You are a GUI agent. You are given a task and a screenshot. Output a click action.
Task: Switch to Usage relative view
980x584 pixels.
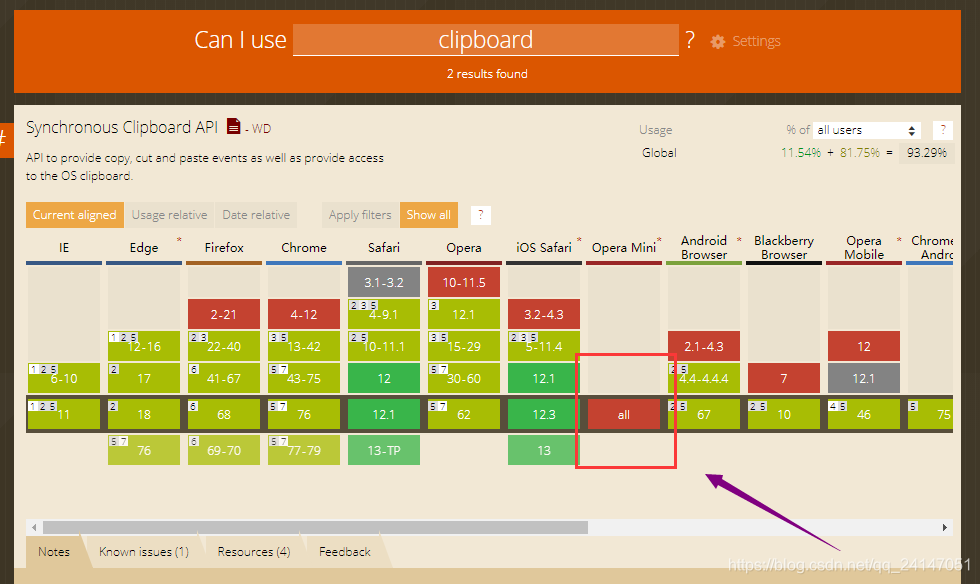169,215
